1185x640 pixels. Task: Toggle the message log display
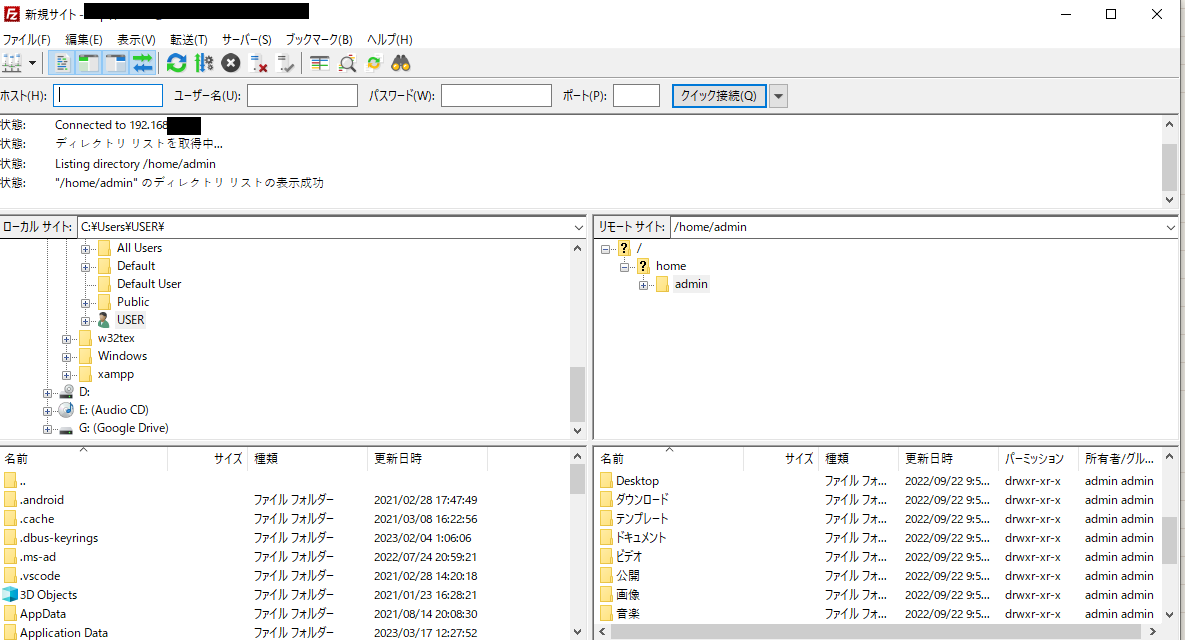(x=61, y=63)
